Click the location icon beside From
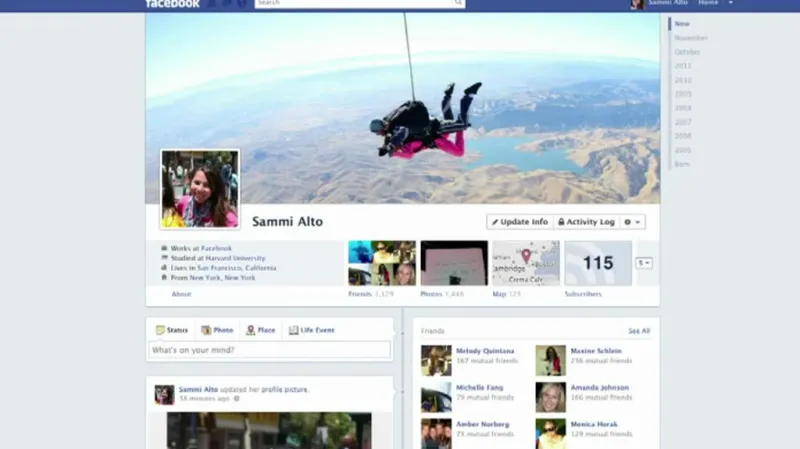The image size is (800, 449). coord(164,277)
